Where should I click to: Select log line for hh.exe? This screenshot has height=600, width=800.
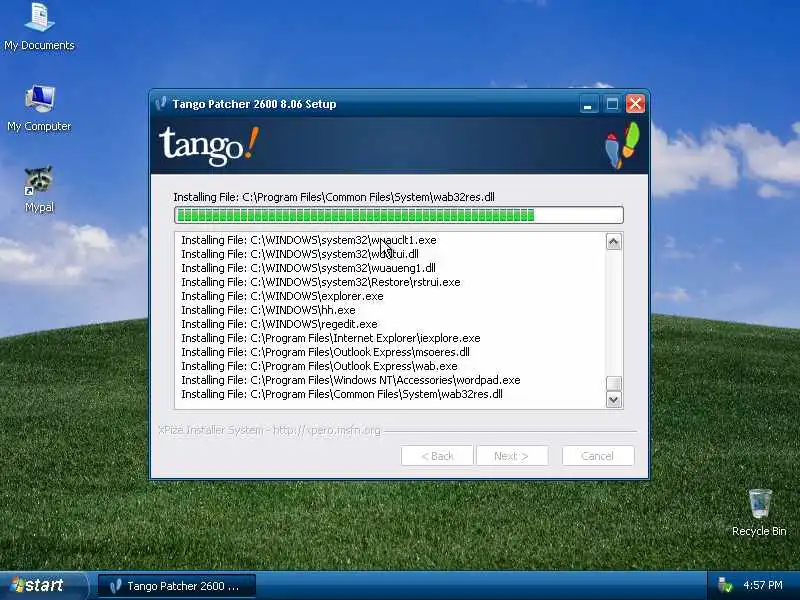[x=268, y=310]
